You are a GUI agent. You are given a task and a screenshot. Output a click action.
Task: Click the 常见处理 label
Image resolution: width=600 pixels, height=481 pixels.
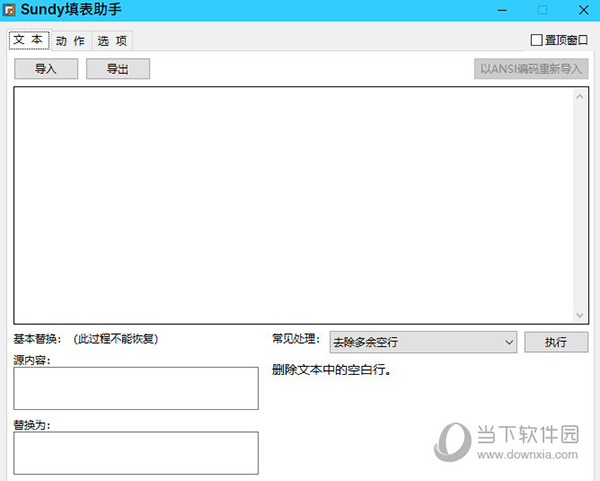[295, 339]
